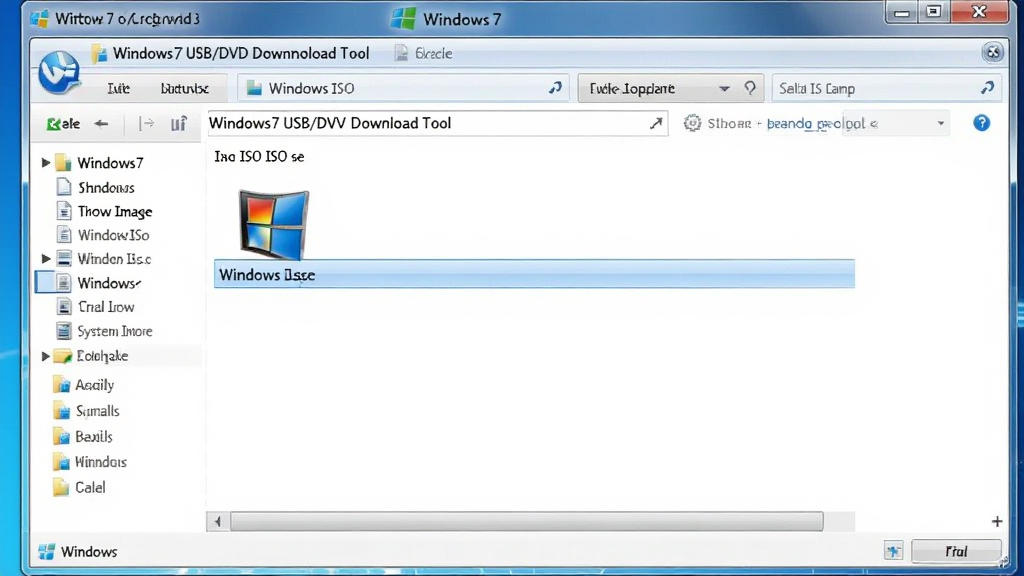Click the Windows7 USB/DVV Download Tool address field
1024x576 pixels.
(438, 123)
